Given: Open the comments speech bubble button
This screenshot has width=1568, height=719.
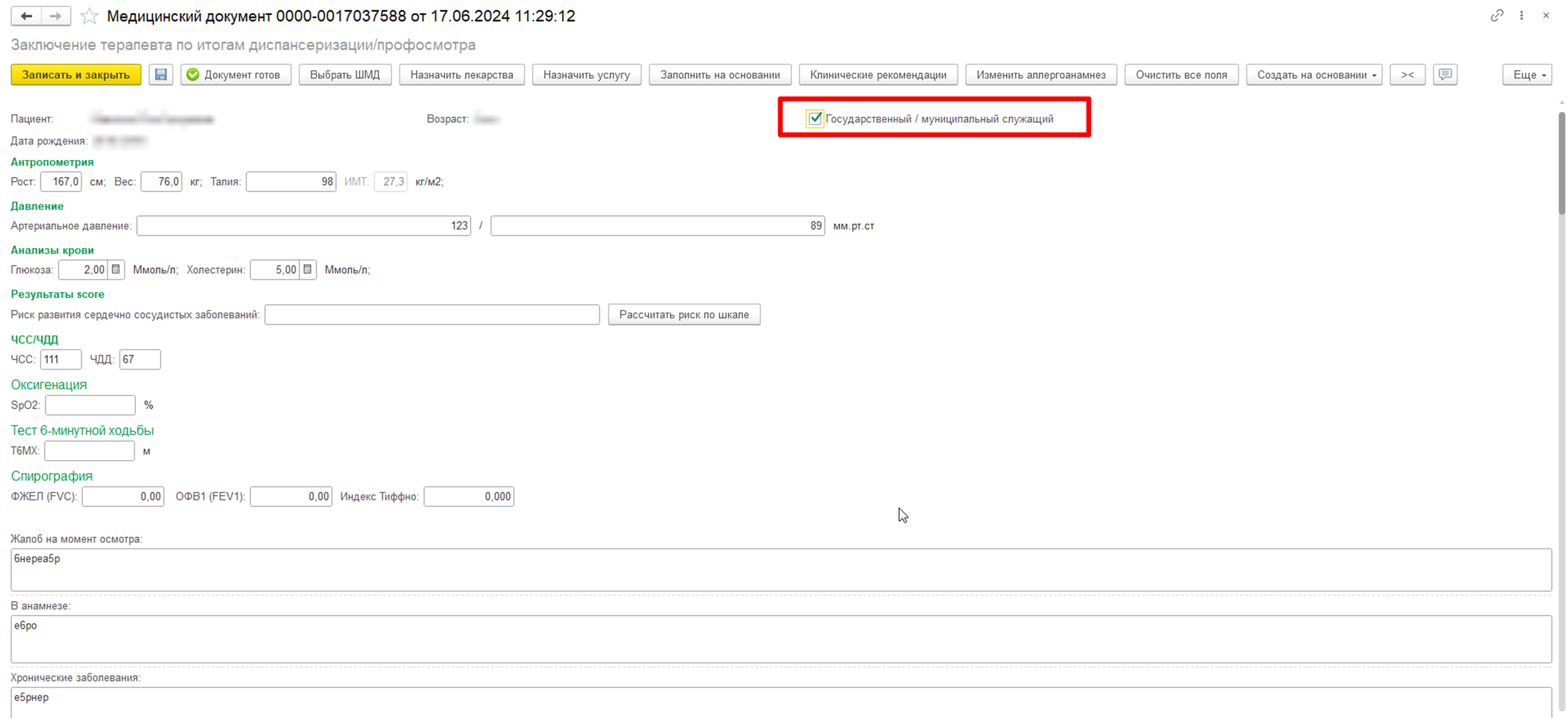Looking at the screenshot, I should point(1444,75).
